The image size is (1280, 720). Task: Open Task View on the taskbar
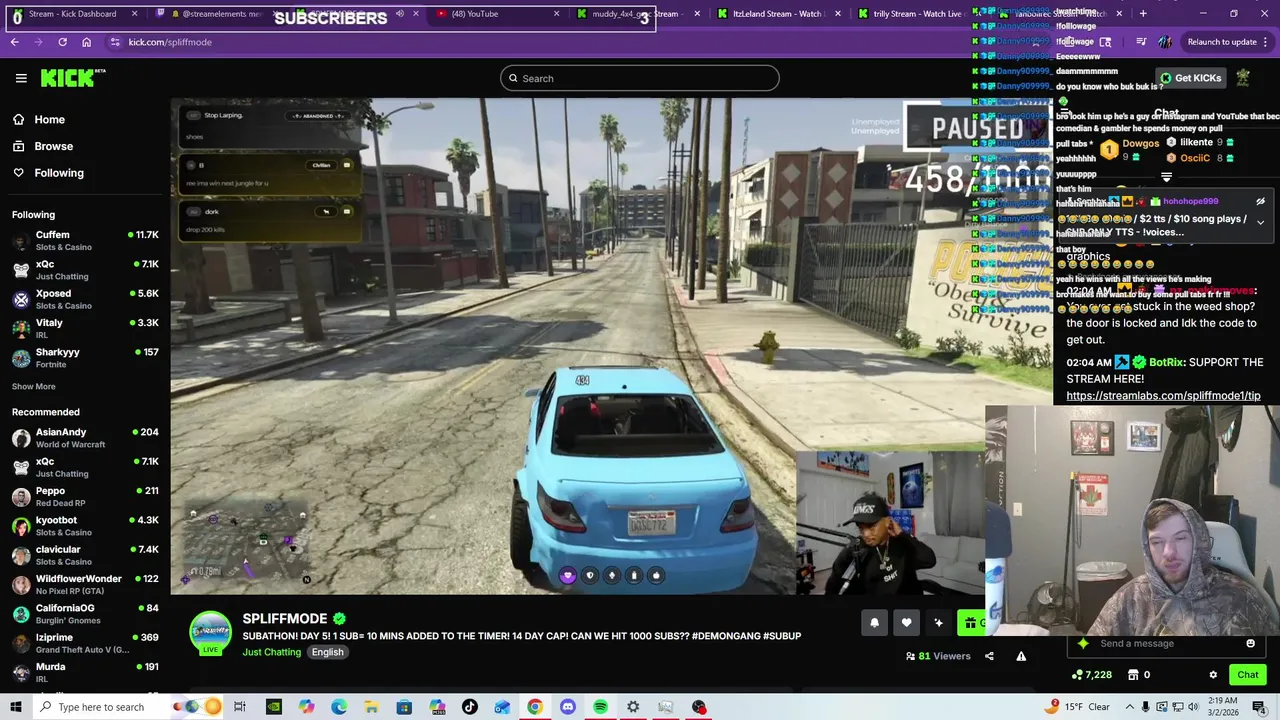[x=240, y=707]
